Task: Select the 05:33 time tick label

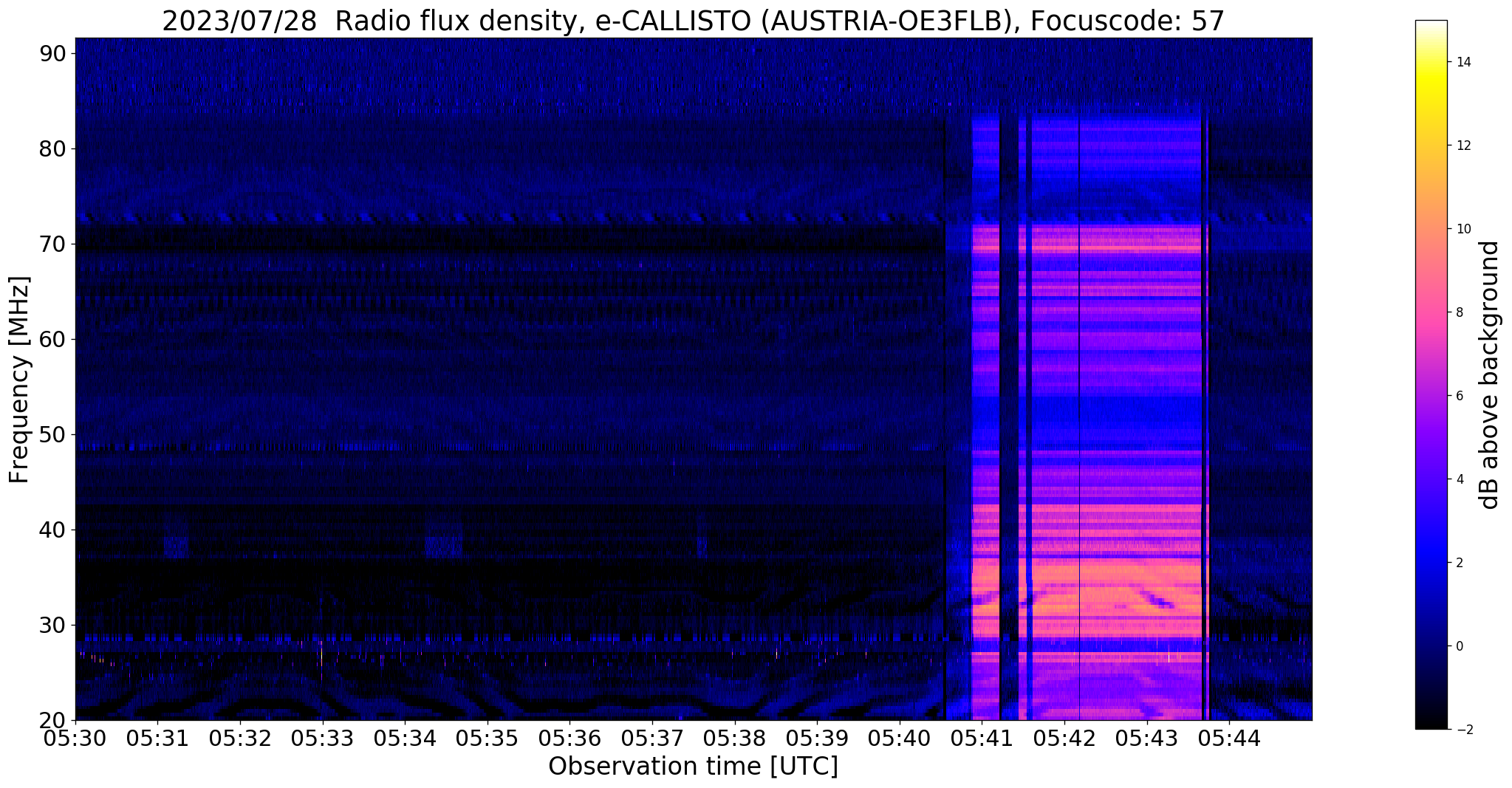Action: point(322,739)
